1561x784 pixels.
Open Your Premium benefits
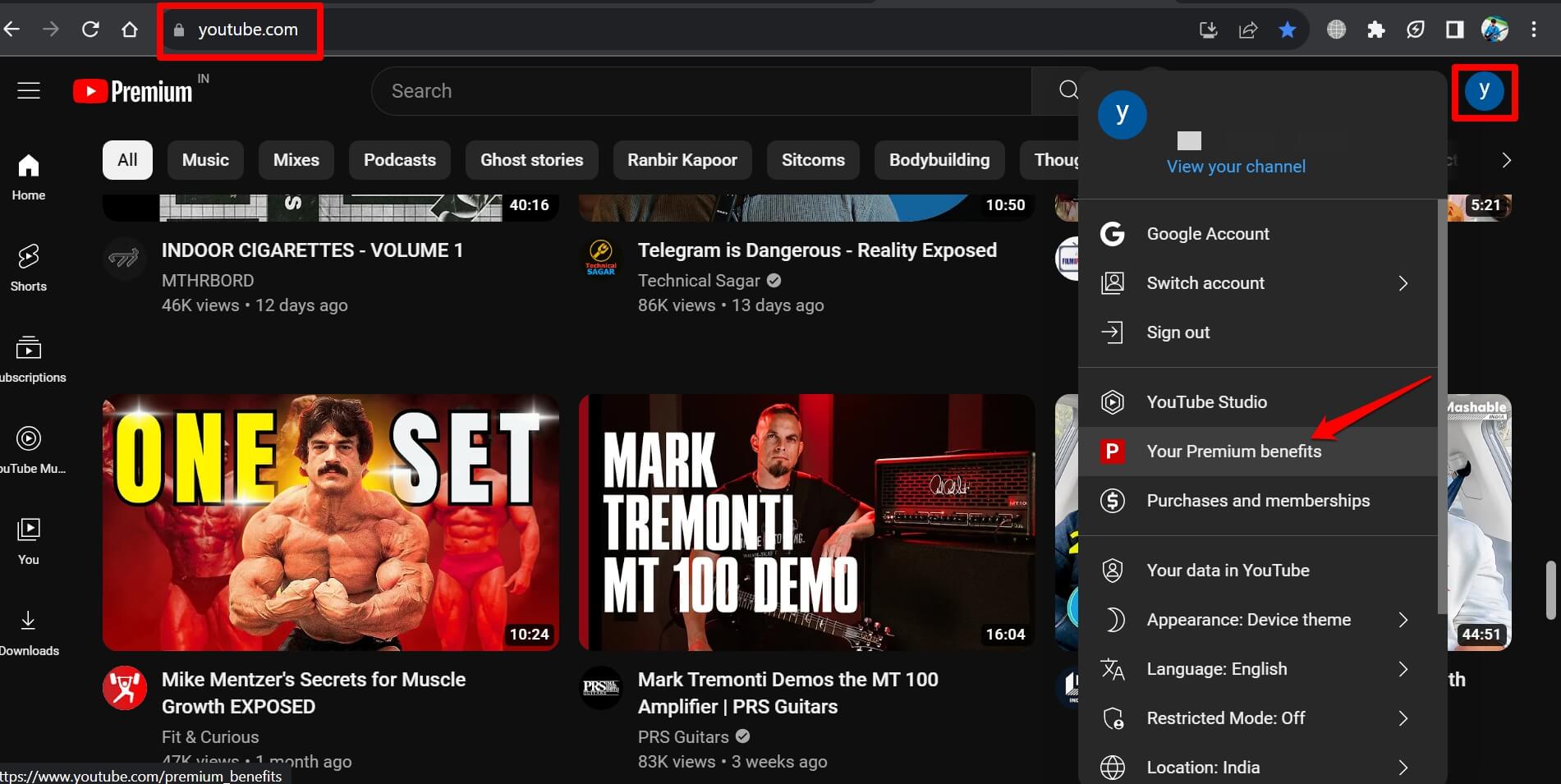[1257, 452]
